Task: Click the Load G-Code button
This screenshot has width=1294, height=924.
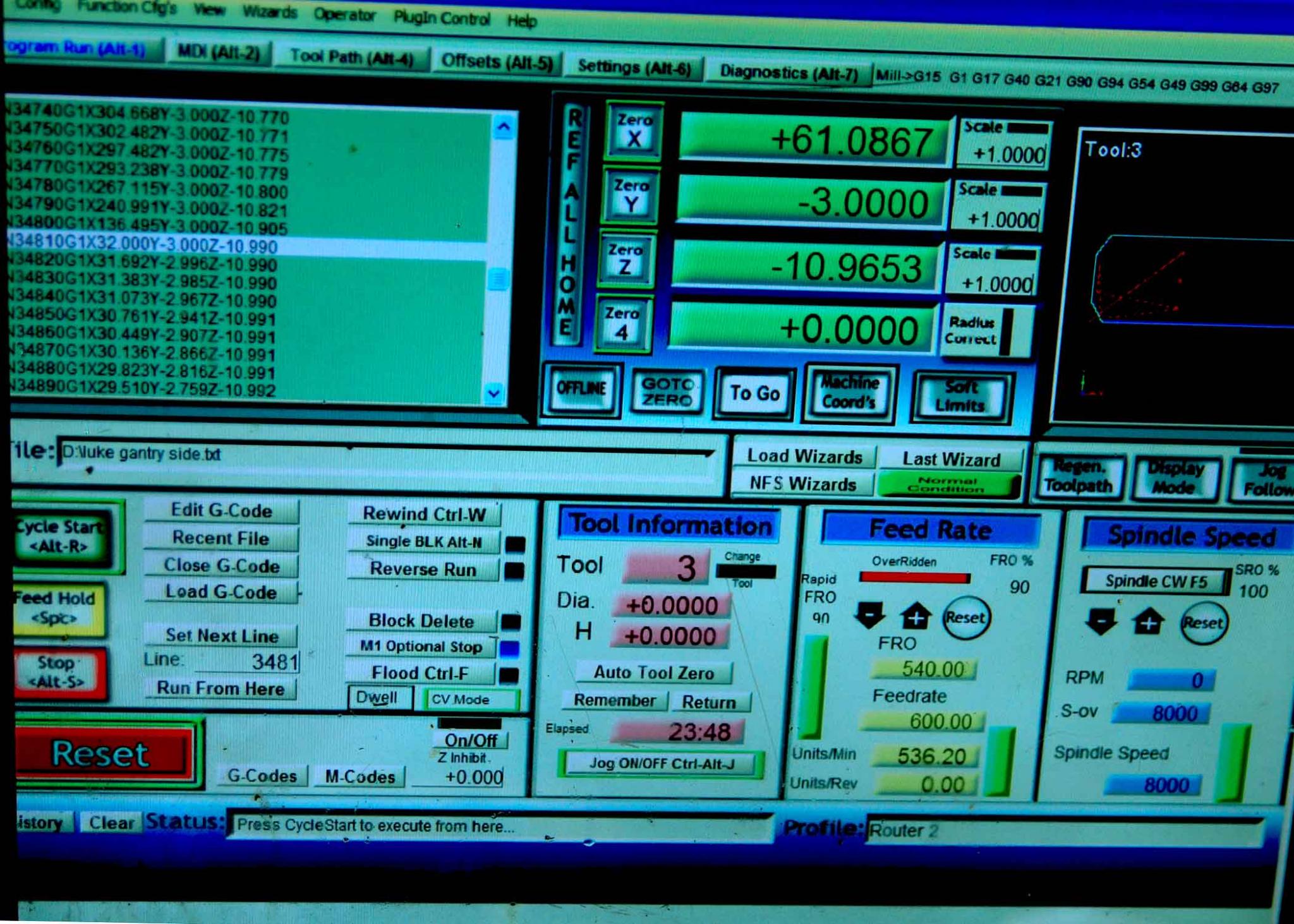Action: pos(221,592)
